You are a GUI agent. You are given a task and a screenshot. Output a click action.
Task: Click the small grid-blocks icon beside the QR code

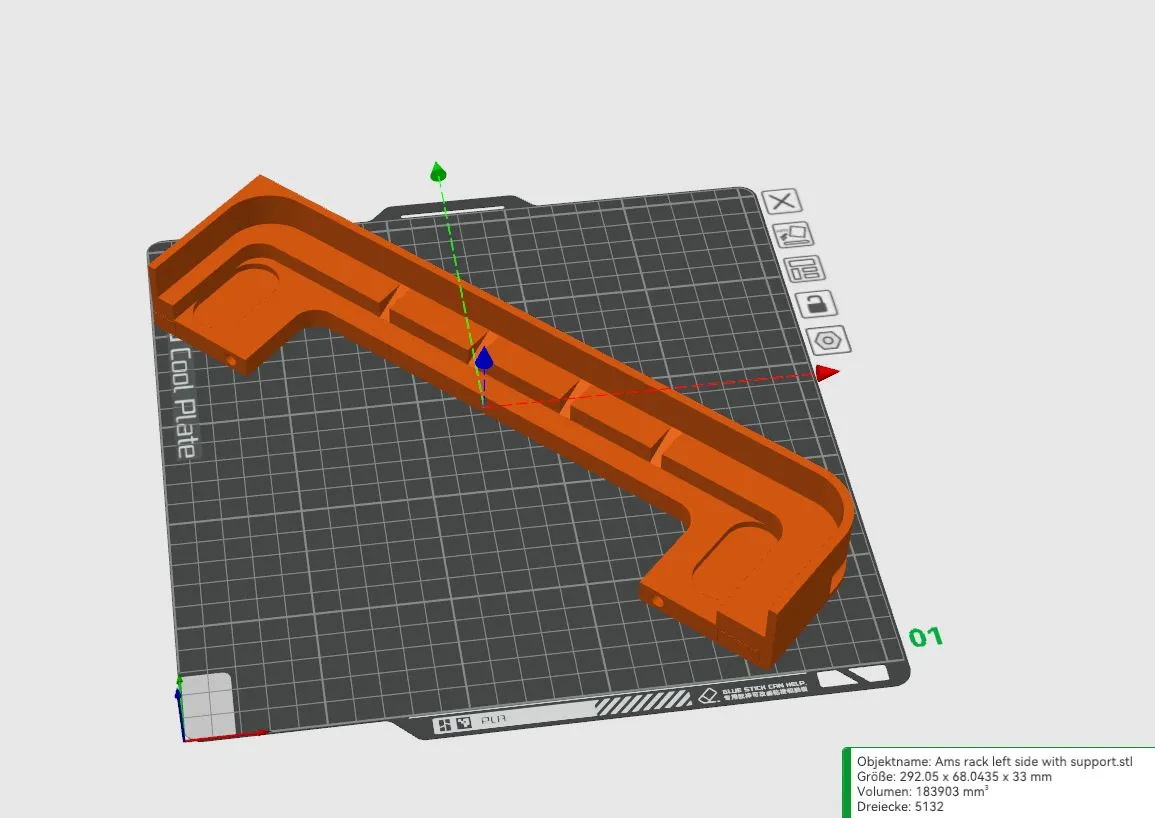point(445,723)
